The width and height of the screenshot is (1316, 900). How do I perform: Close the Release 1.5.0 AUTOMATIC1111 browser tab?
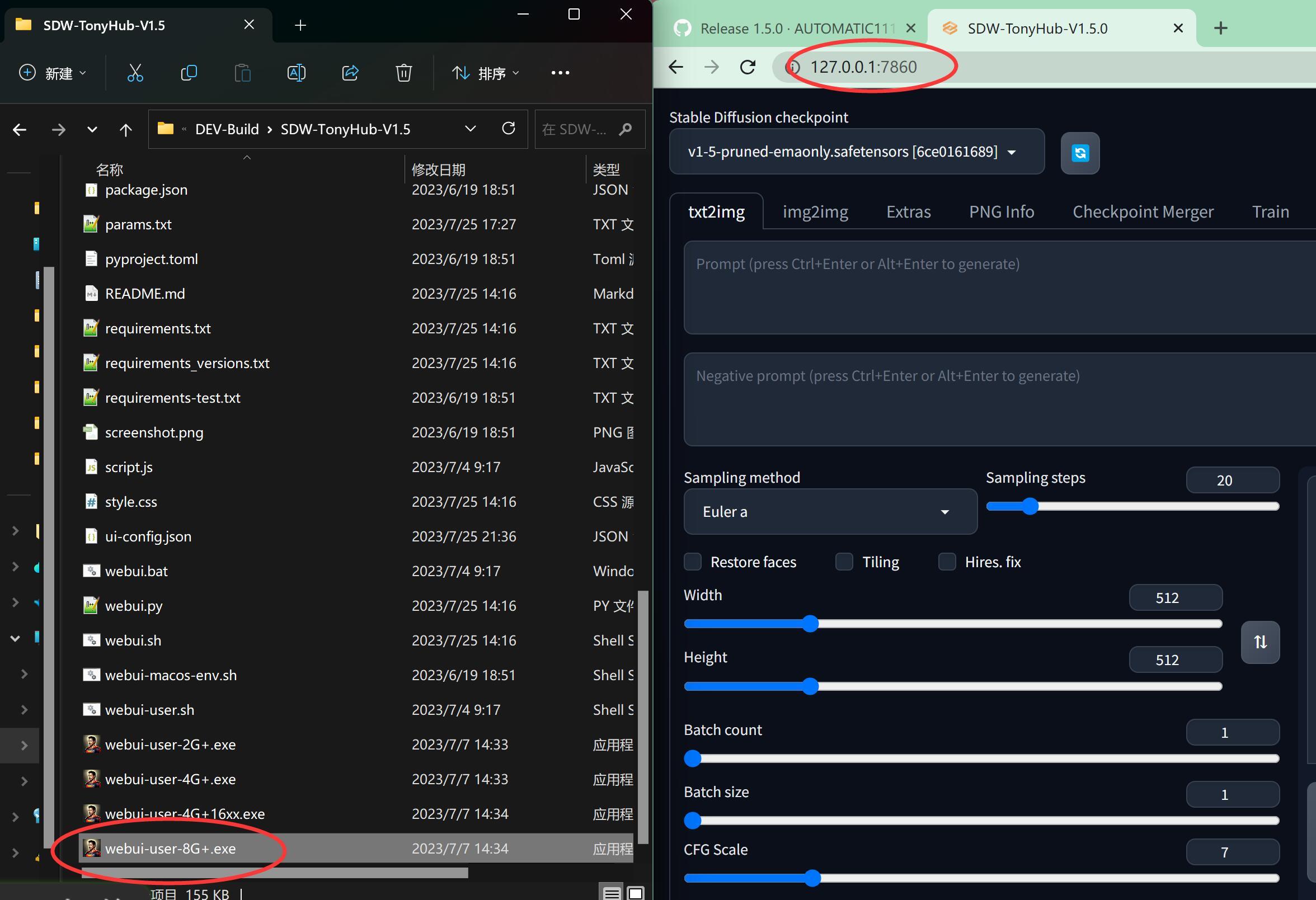tap(910, 28)
